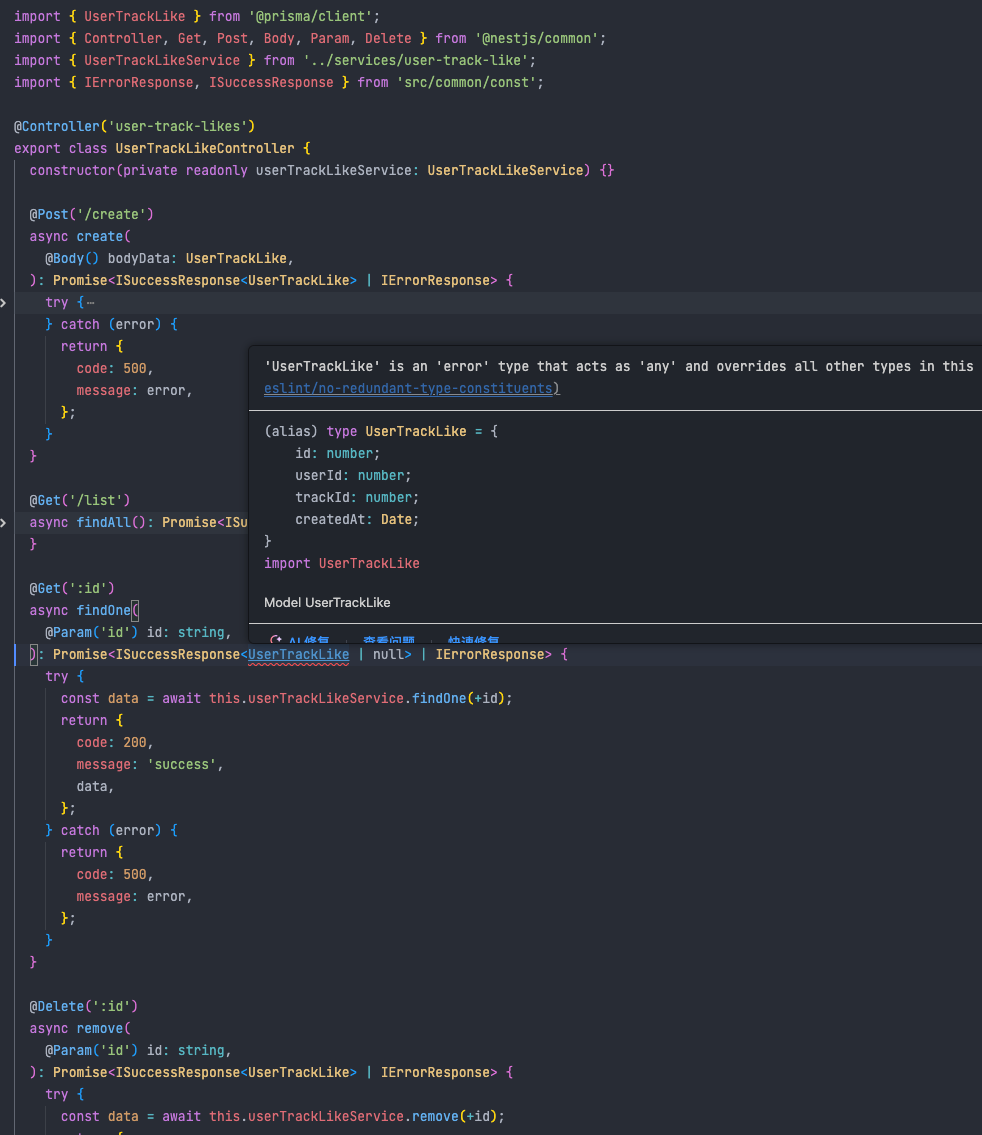Click the constructor keyword
Screen dimensions: 982x1135
pyautogui.click(x=72, y=171)
